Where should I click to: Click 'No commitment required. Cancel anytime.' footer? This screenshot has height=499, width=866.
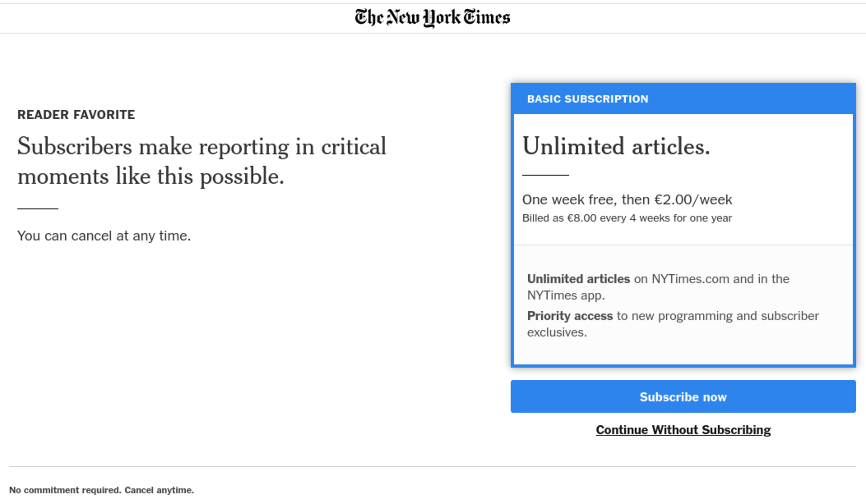click(102, 490)
